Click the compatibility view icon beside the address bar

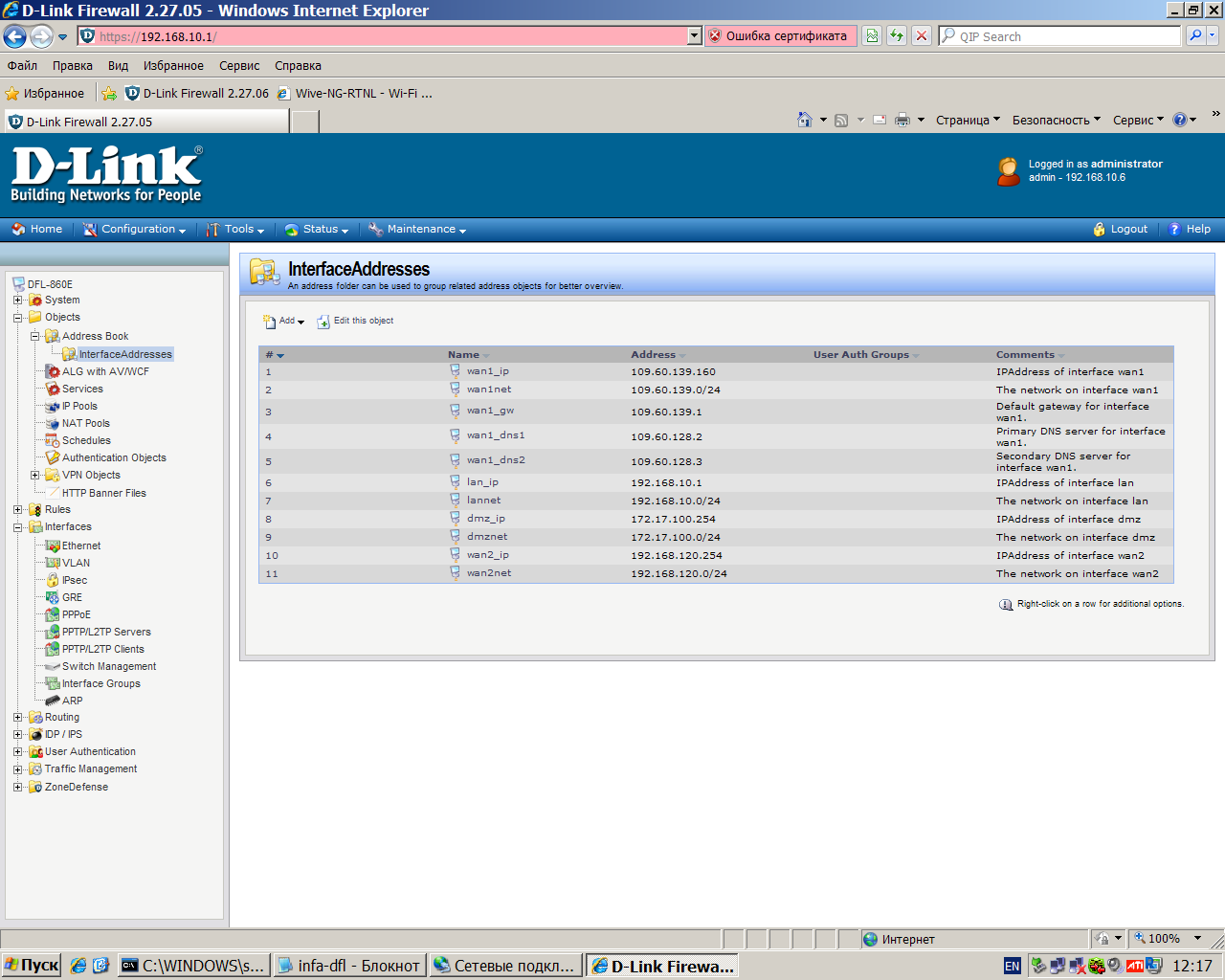click(x=872, y=36)
